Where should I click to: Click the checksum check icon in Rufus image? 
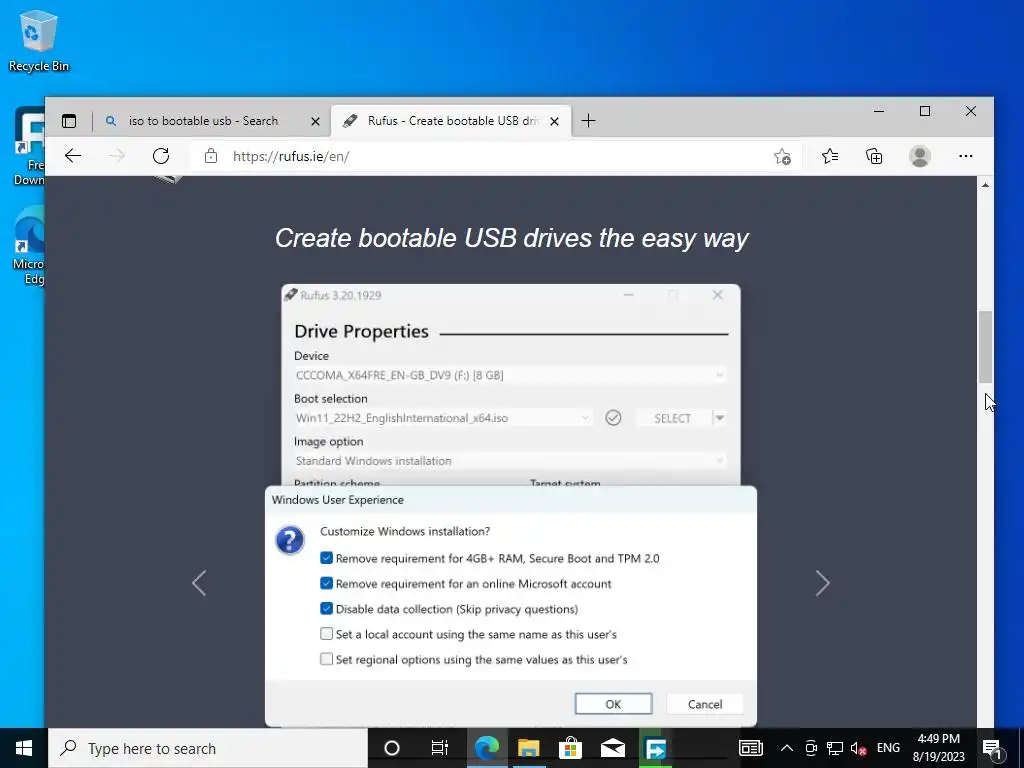pyautogui.click(x=613, y=418)
